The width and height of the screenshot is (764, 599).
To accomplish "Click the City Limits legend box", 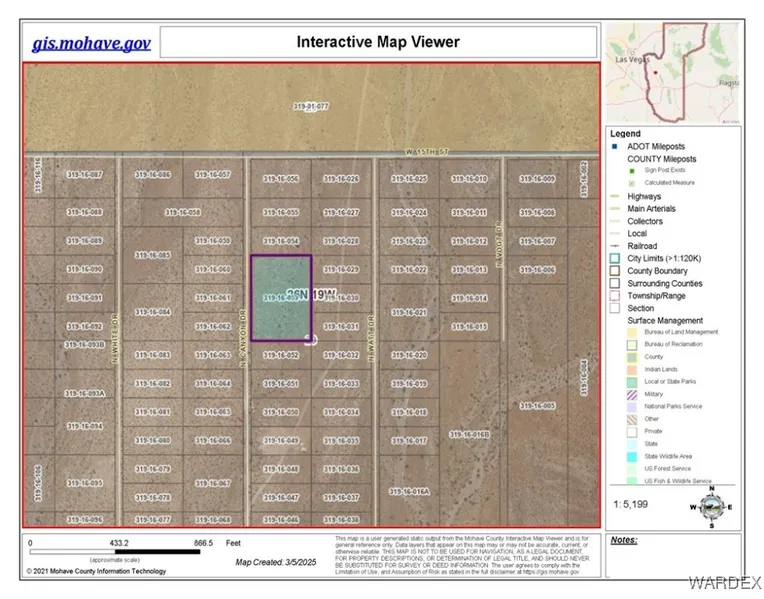I will click(x=616, y=258).
